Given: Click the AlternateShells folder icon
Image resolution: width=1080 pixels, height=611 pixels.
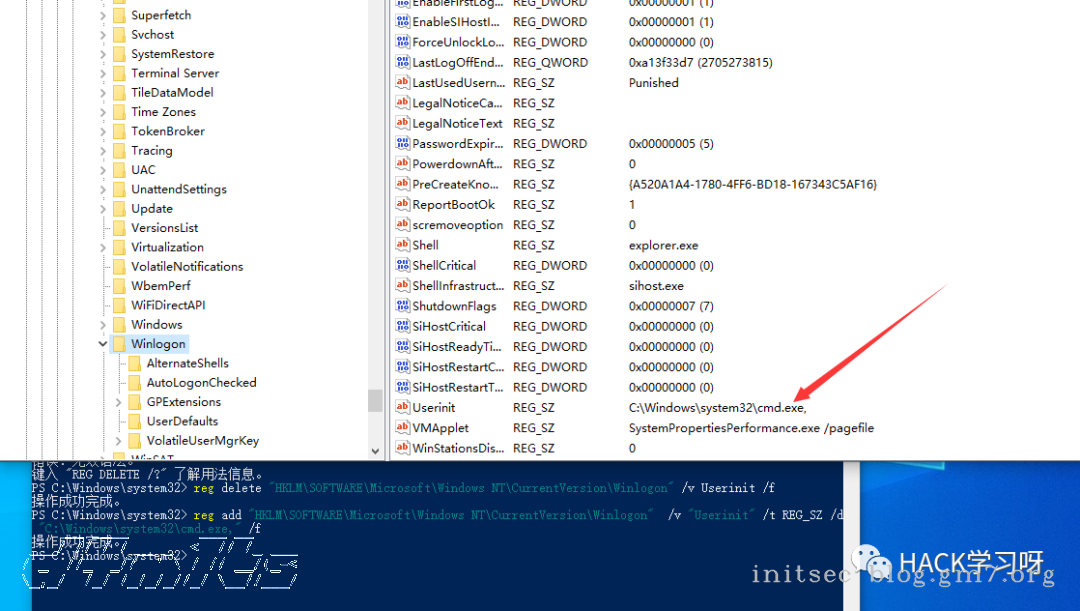Looking at the screenshot, I should point(135,363).
